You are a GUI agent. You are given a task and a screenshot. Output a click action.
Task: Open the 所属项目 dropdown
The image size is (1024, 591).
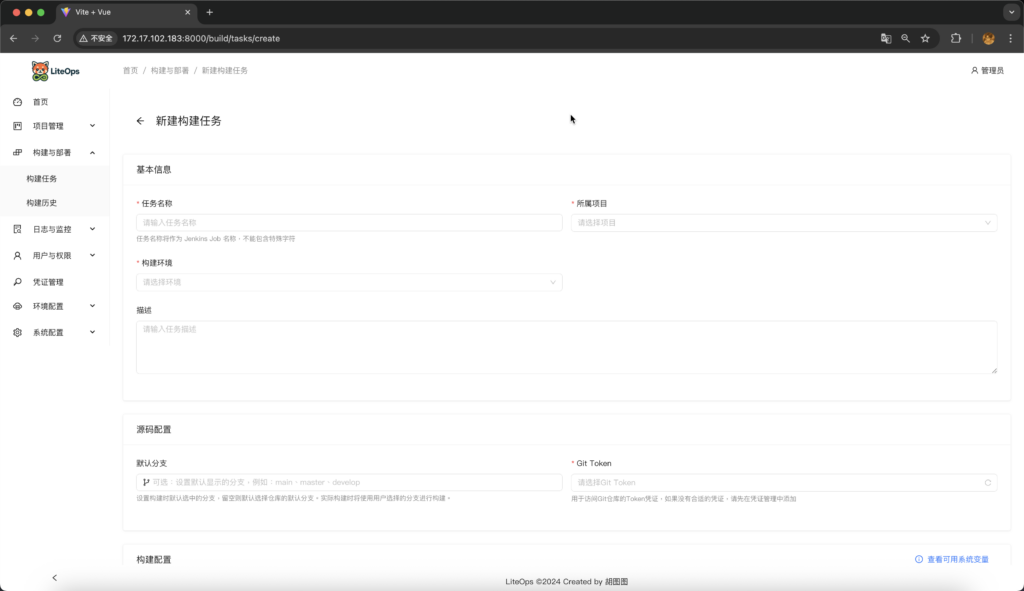(783, 223)
